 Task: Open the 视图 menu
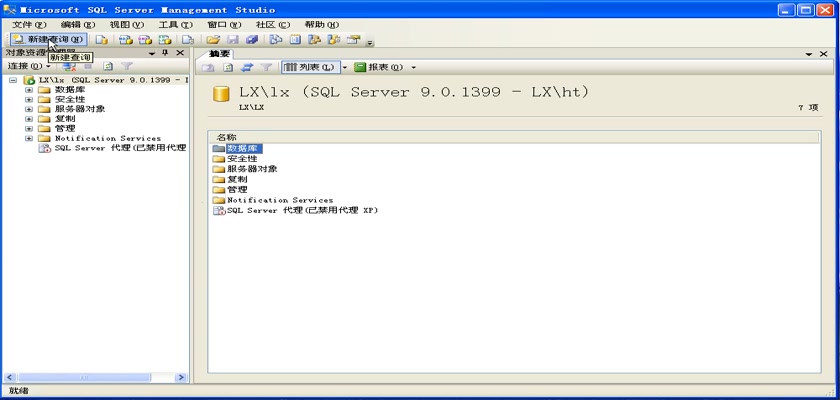[126, 25]
